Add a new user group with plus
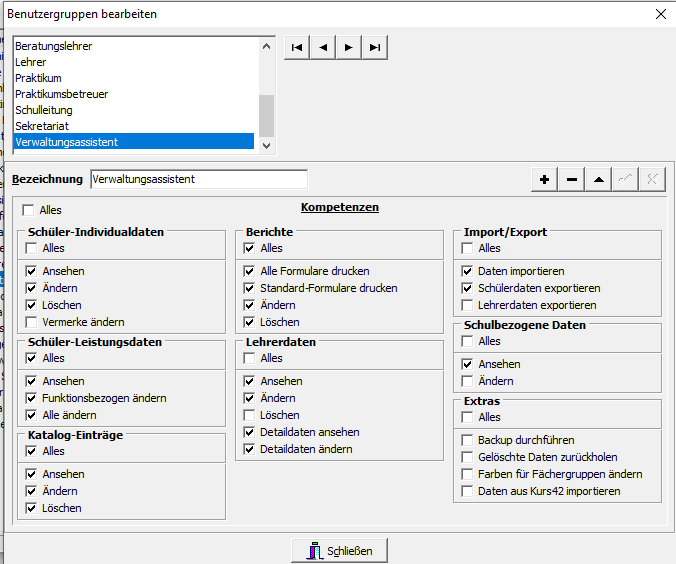 click(545, 179)
